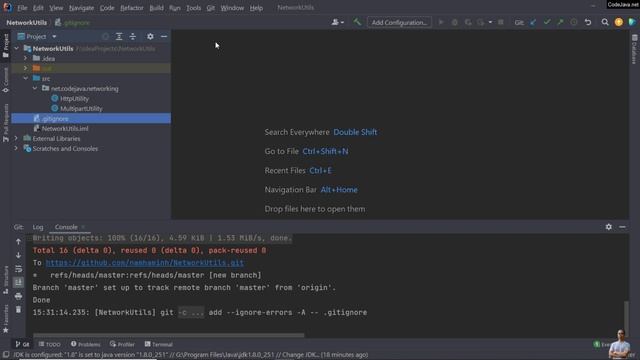640x360 pixels.
Task: Click Collapse All icon in Project panel
Action: point(133,37)
